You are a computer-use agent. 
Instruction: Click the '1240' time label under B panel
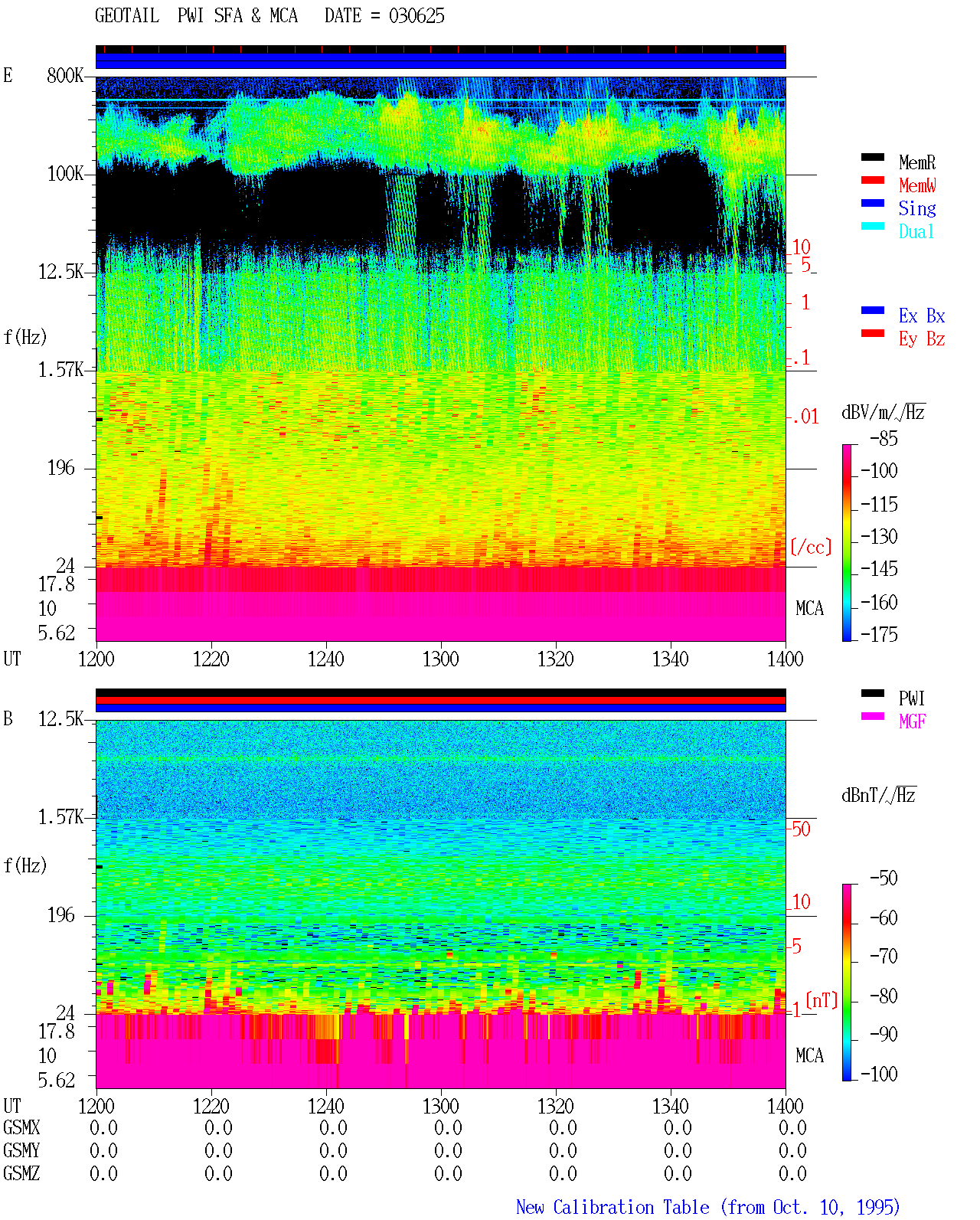[326, 1107]
